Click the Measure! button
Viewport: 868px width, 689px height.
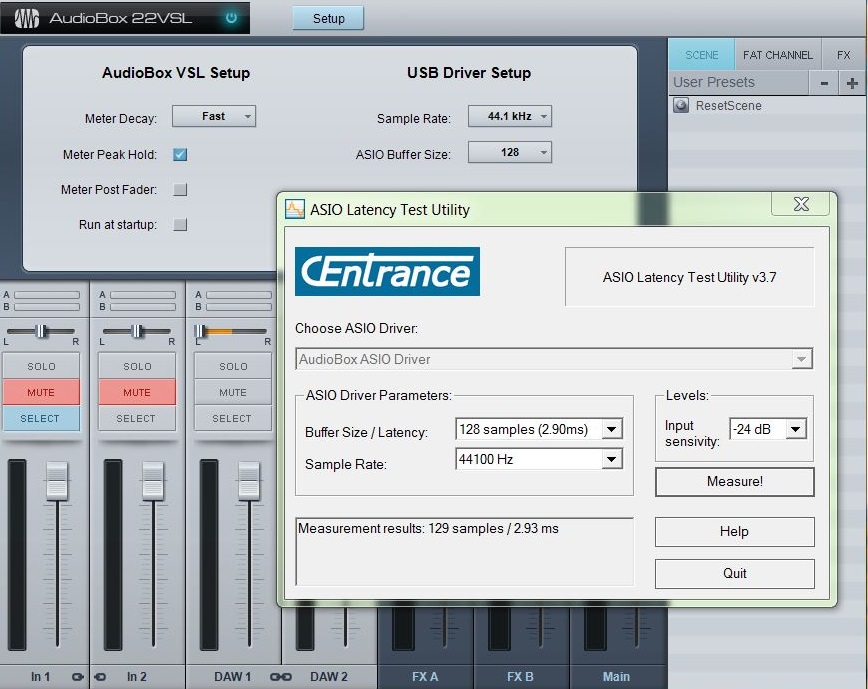tap(735, 481)
